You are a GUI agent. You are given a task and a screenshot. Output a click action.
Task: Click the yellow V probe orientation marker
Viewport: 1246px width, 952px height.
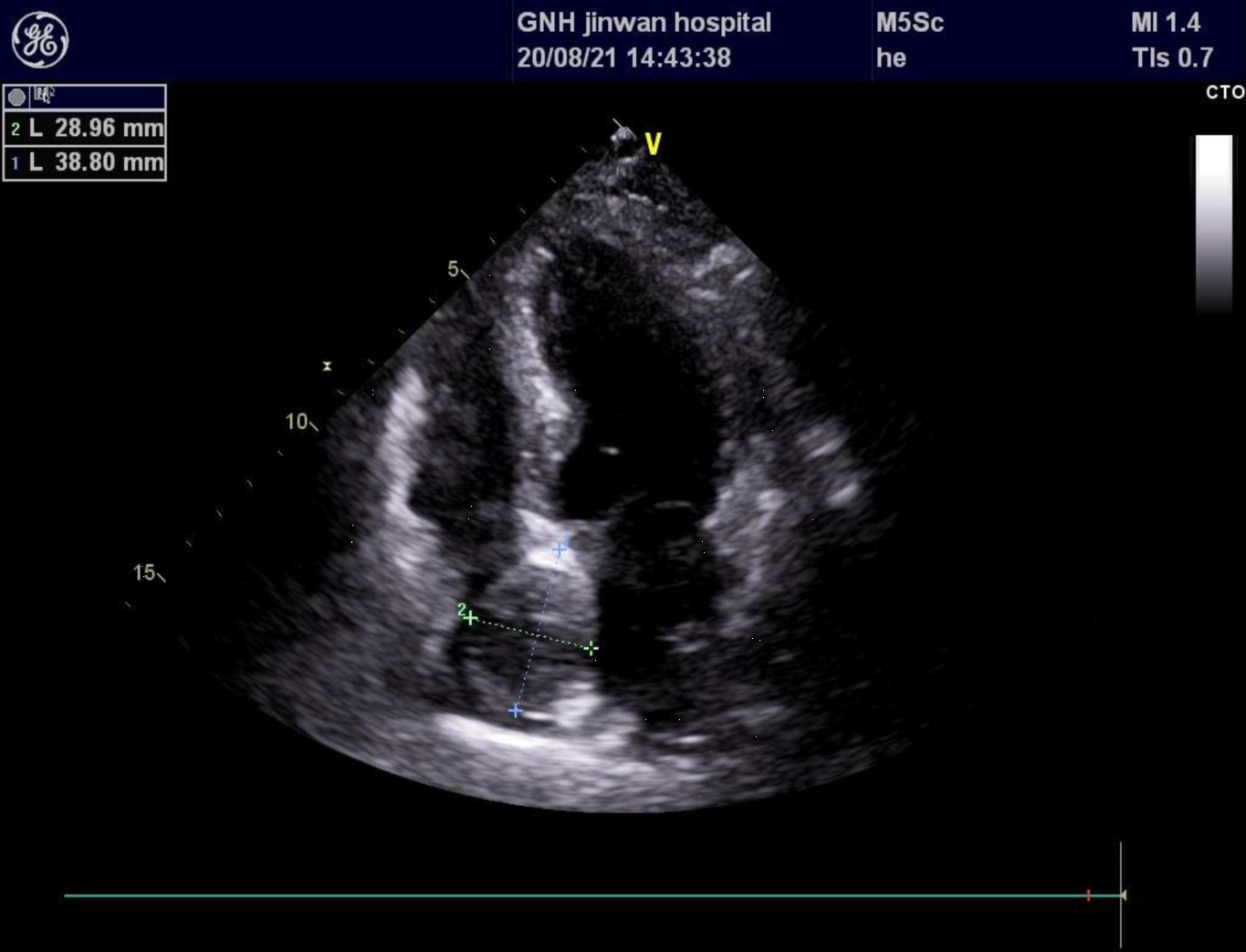(653, 144)
